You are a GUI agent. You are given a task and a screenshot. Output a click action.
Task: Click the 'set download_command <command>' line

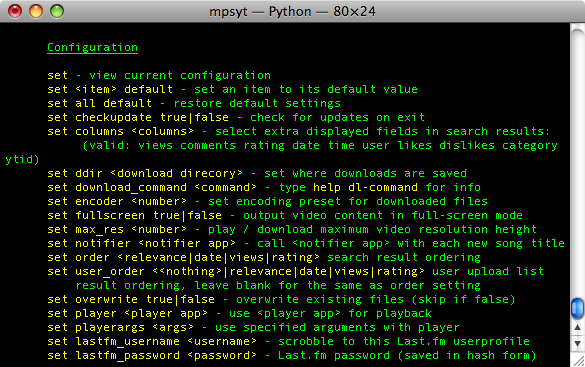(264, 187)
